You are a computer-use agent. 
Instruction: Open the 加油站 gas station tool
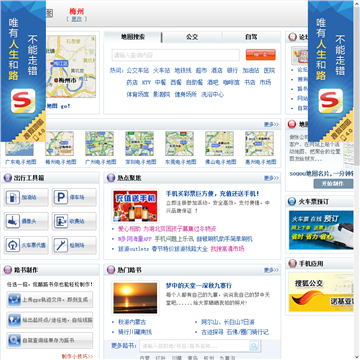click(26, 197)
